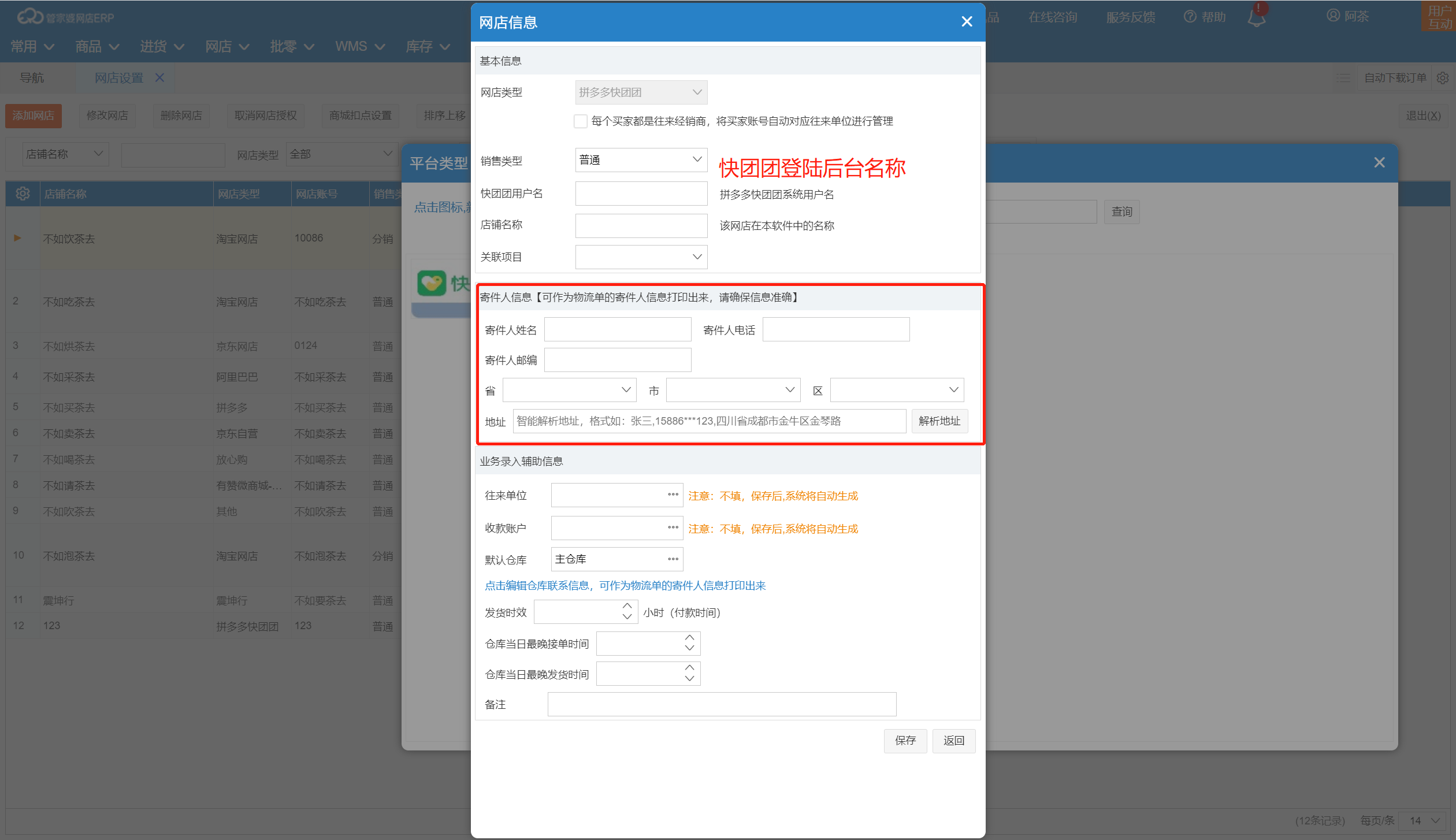Click the 返回 button
Image resolution: width=1456 pixels, height=840 pixels.
click(954, 741)
